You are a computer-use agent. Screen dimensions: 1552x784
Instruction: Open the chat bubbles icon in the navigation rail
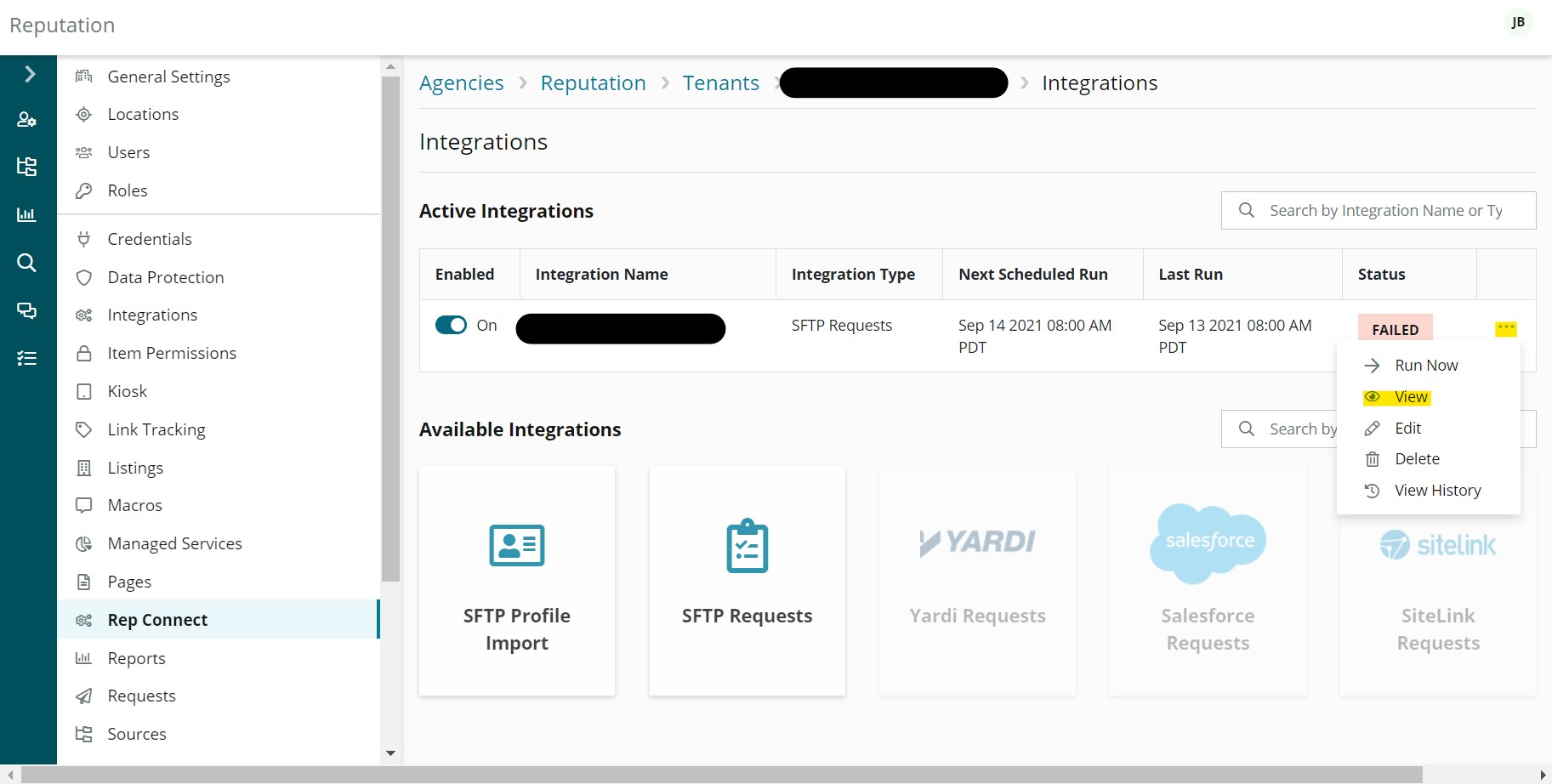27,310
